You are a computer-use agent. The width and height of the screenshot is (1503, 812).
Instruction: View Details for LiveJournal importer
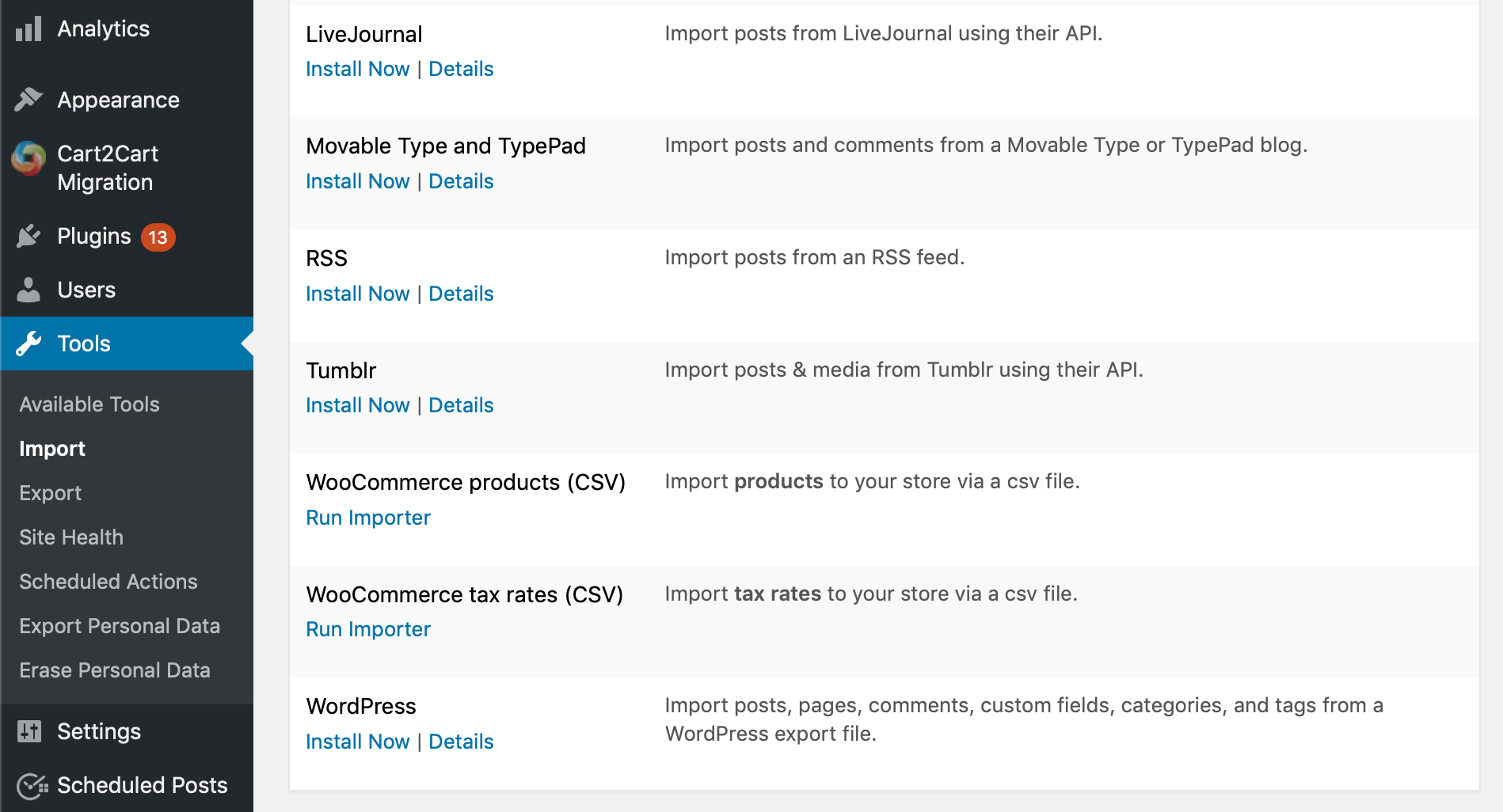[461, 69]
